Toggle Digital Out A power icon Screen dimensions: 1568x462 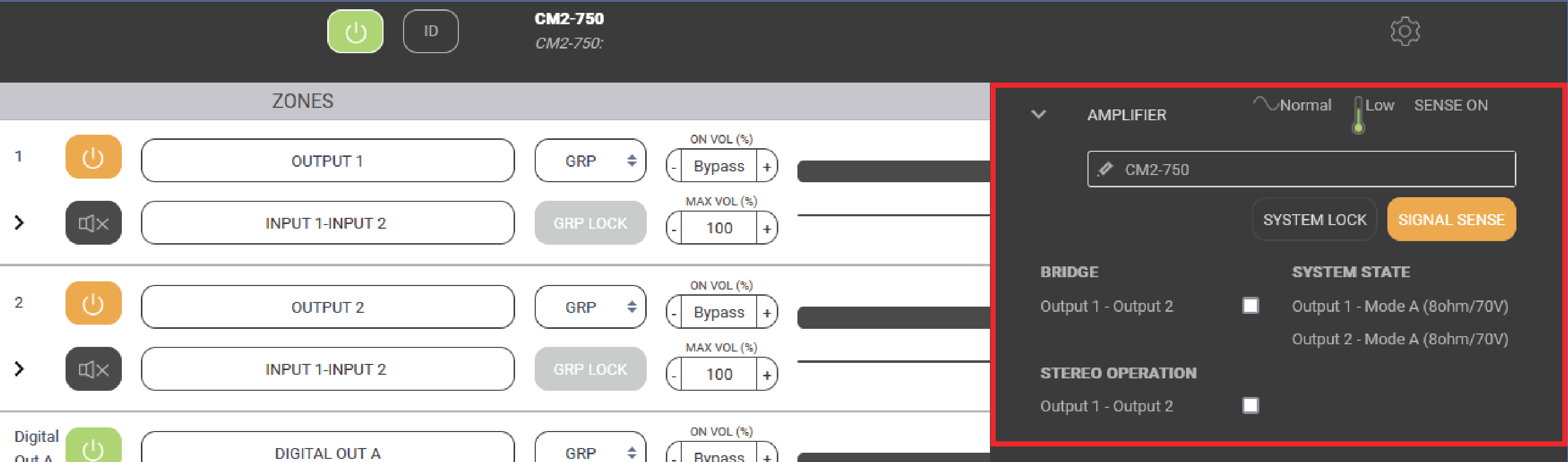pos(93,448)
